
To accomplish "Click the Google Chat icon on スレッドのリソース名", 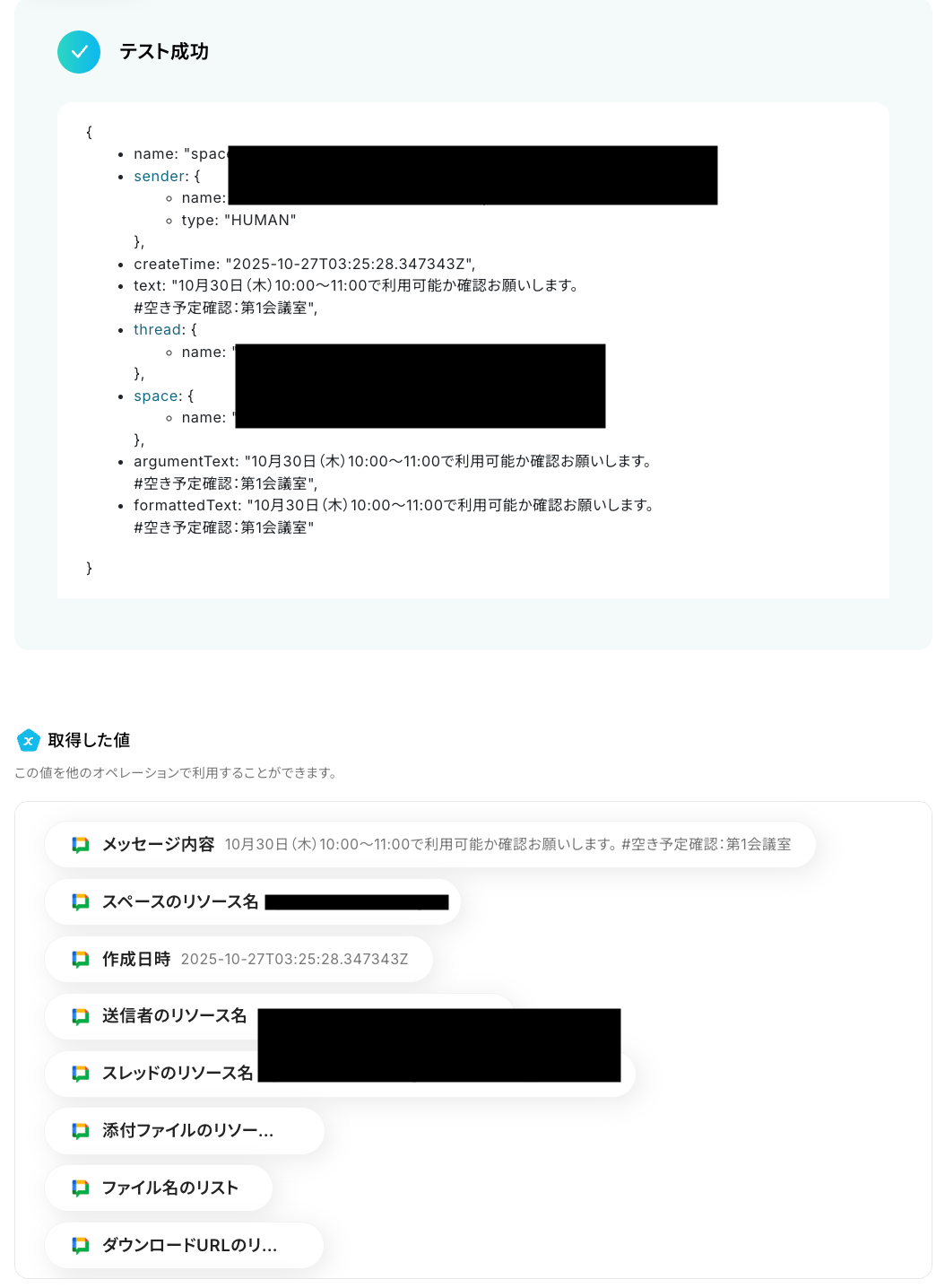I will click(x=81, y=1074).
